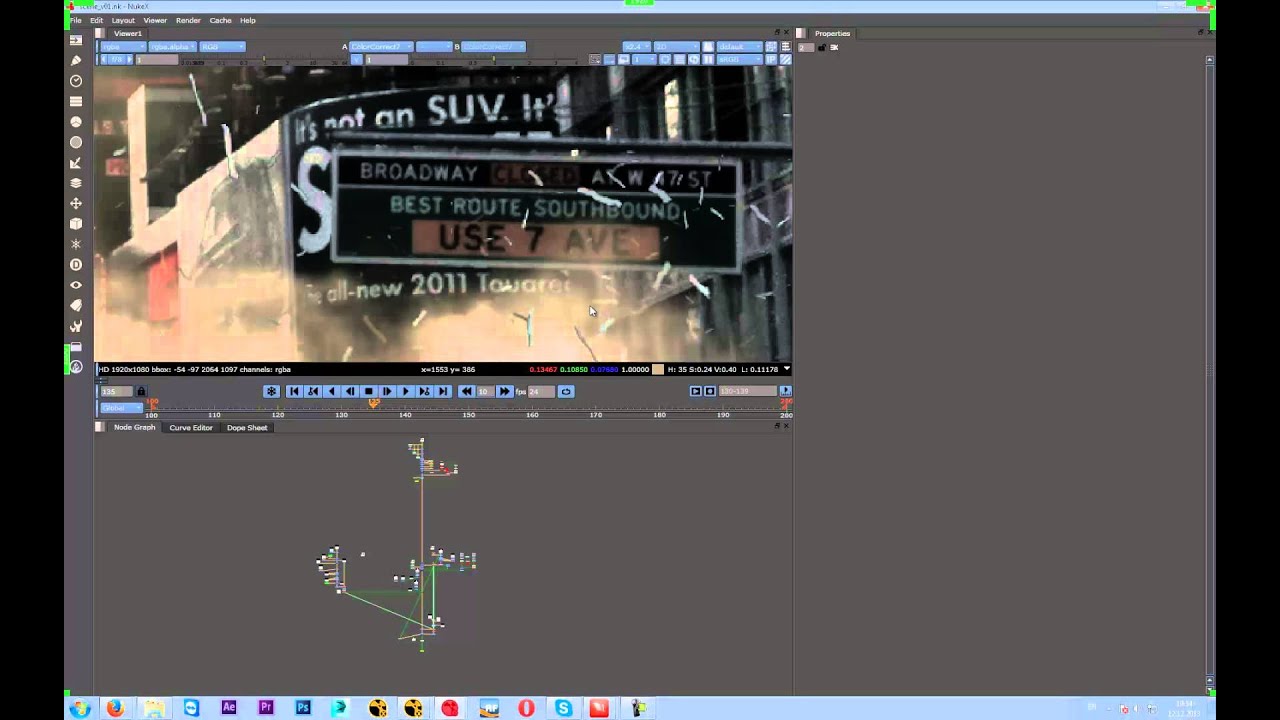This screenshot has height=720, width=1280.
Task: Open the 3D nodes cube icon
Action: pos(76,224)
